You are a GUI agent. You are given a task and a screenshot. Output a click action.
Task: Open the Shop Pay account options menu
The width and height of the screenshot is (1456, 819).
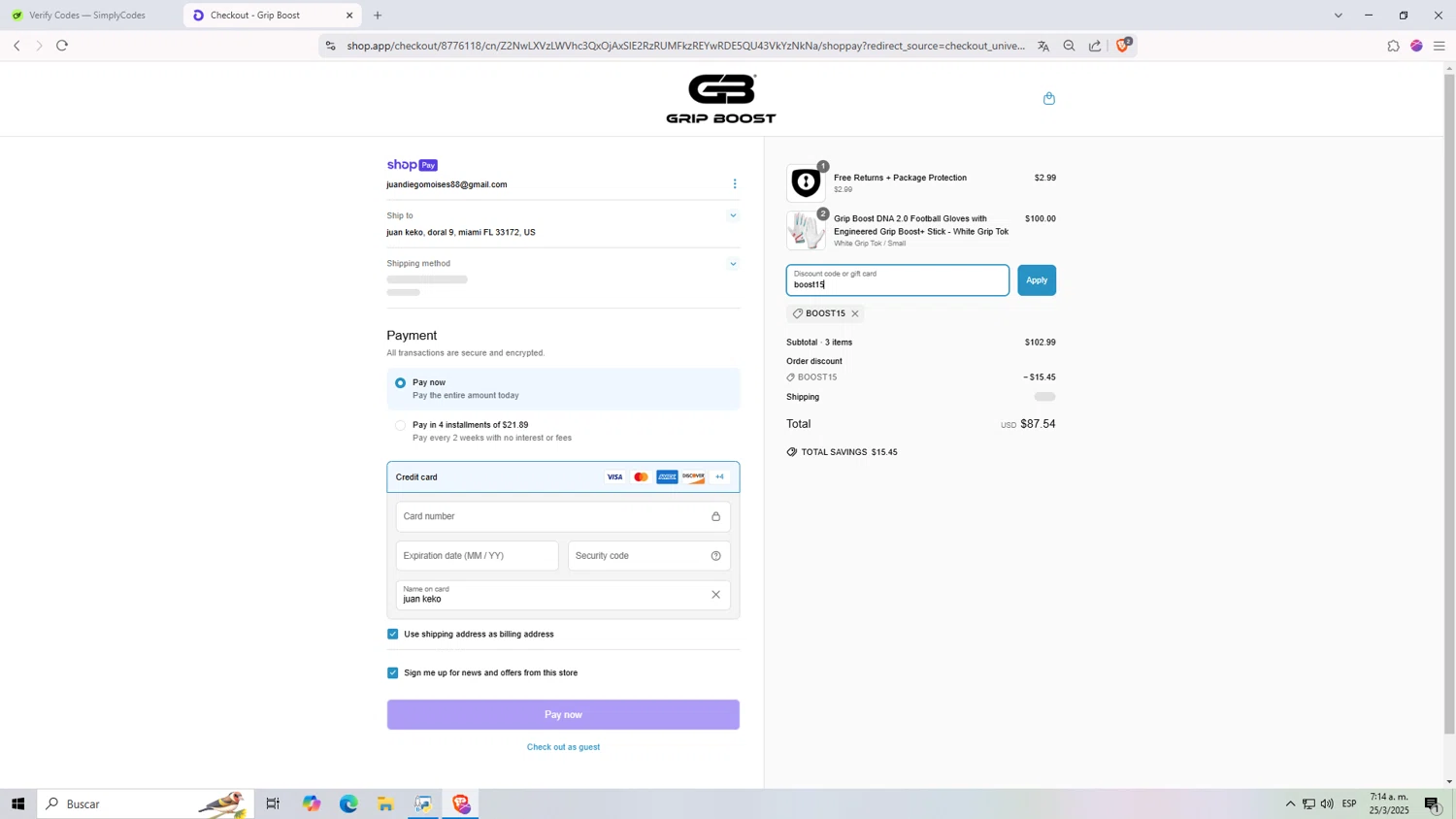pyautogui.click(x=735, y=183)
